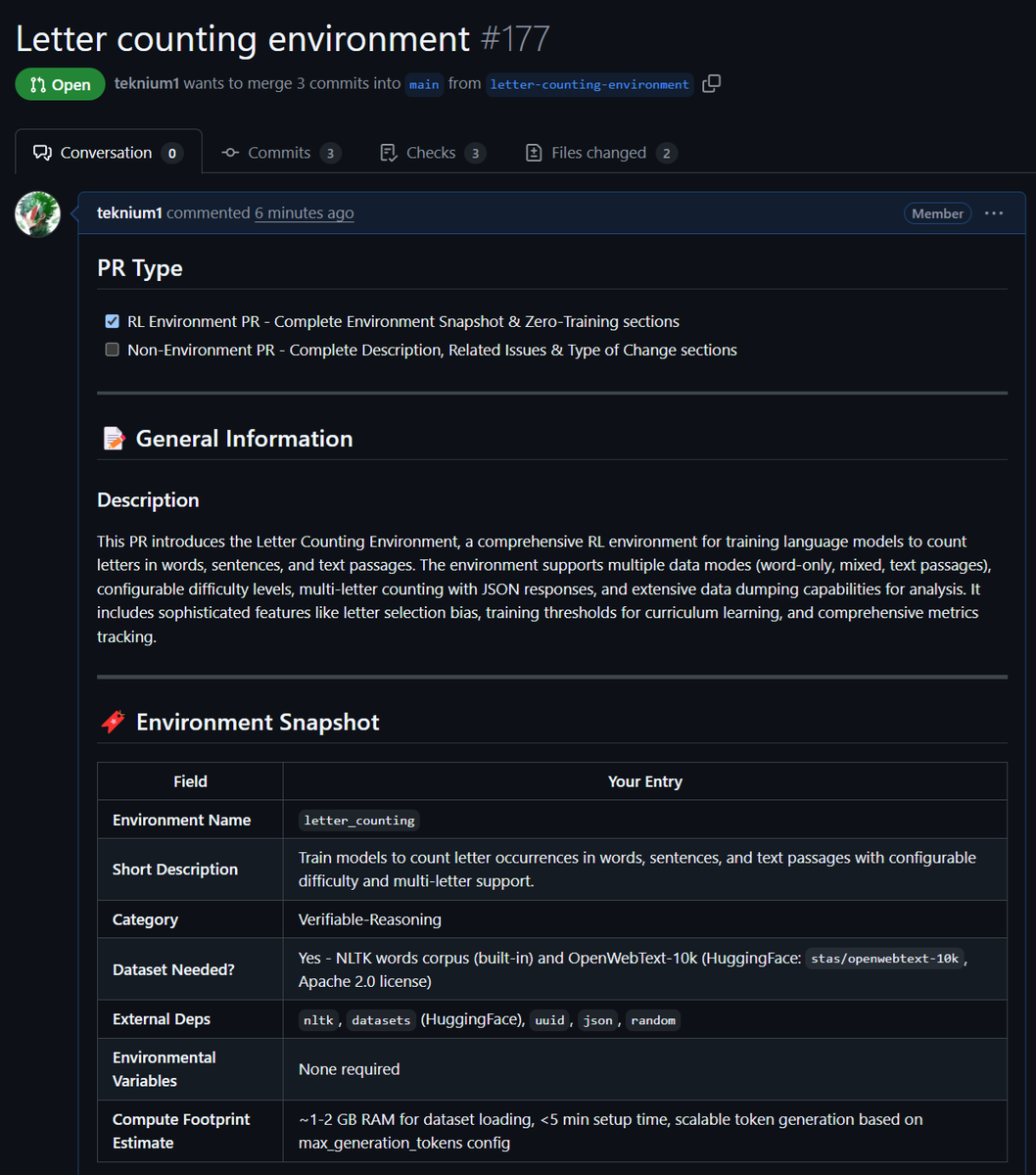Click the main branch link
The height and width of the screenshot is (1175, 1036).
coord(424,84)
